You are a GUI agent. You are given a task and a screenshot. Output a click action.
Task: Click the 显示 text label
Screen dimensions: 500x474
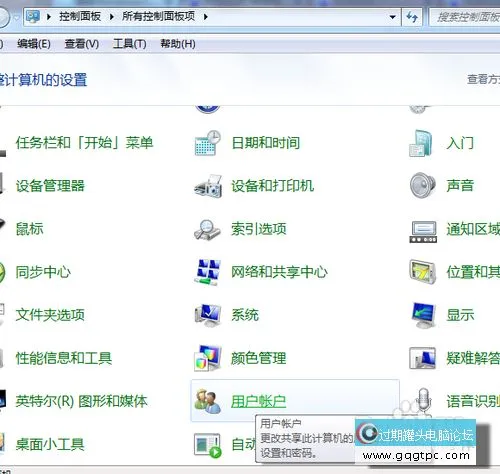460,315
